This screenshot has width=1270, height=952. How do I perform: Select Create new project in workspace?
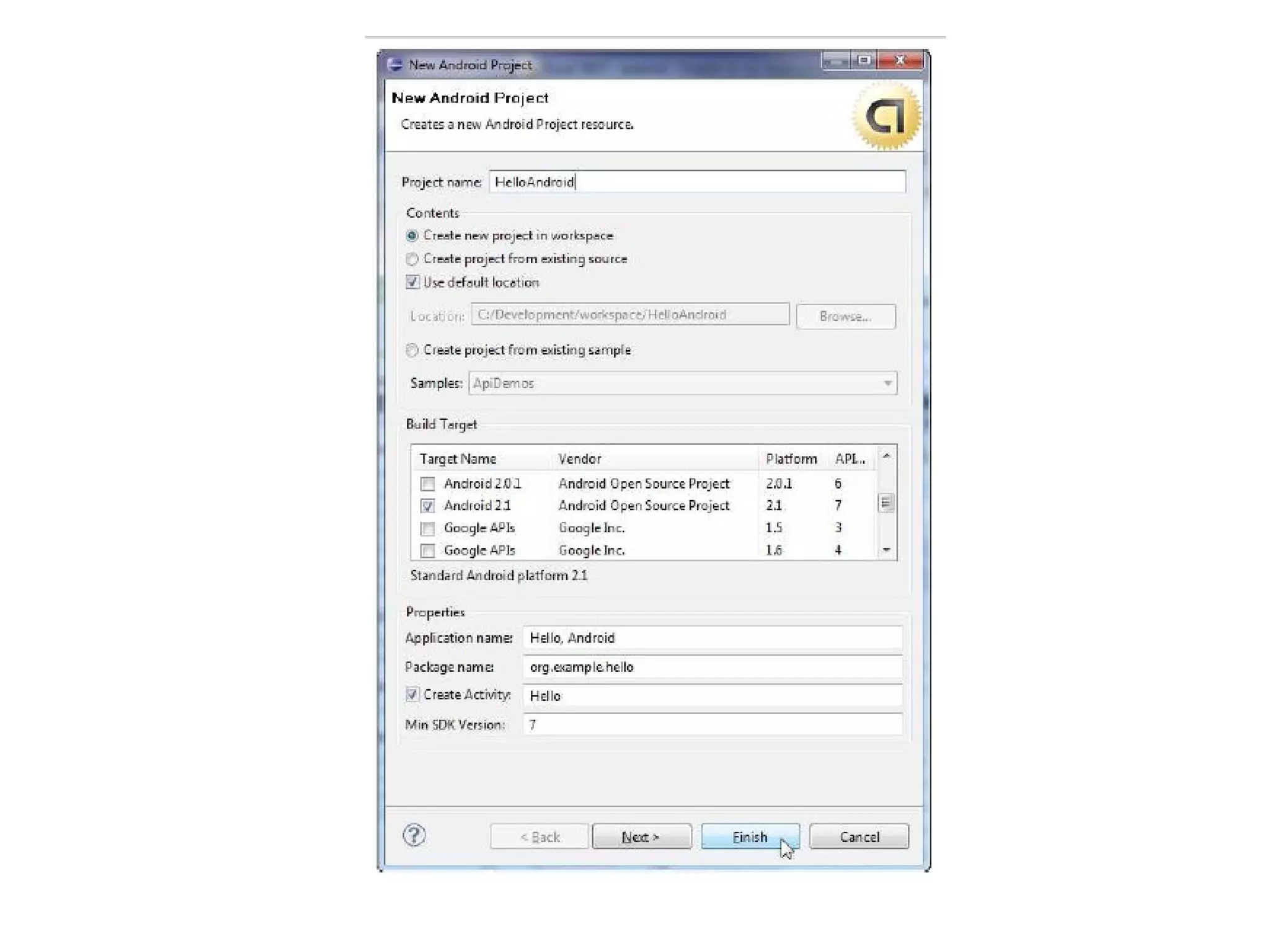click(x=412, y=236)
